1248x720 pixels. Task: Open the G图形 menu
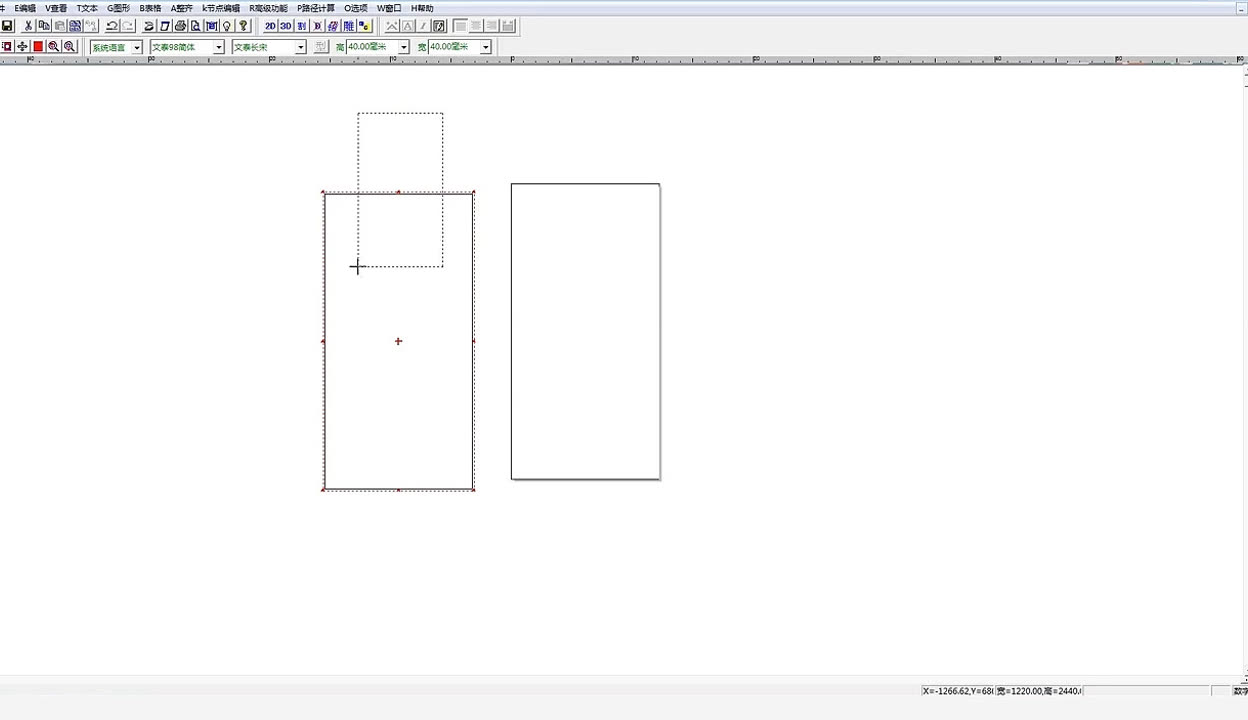(118, 8)
